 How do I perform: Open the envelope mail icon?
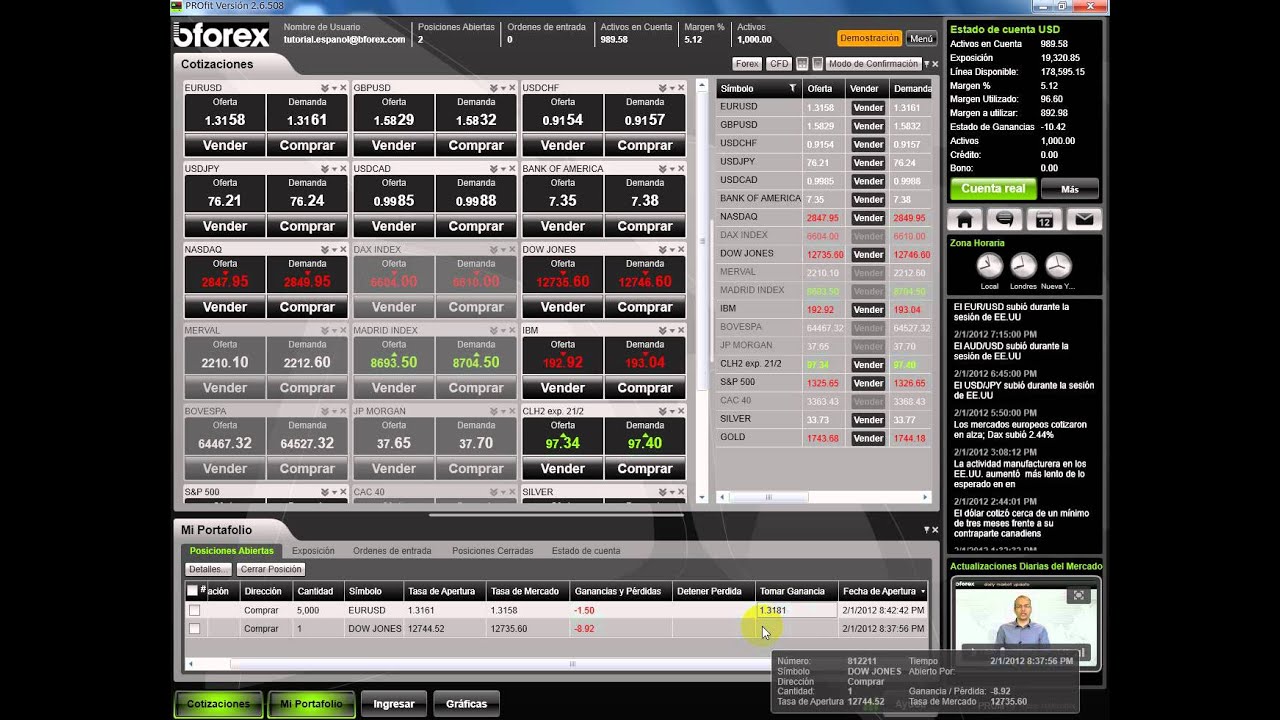pyautogui.click(x=1083, y=220)
